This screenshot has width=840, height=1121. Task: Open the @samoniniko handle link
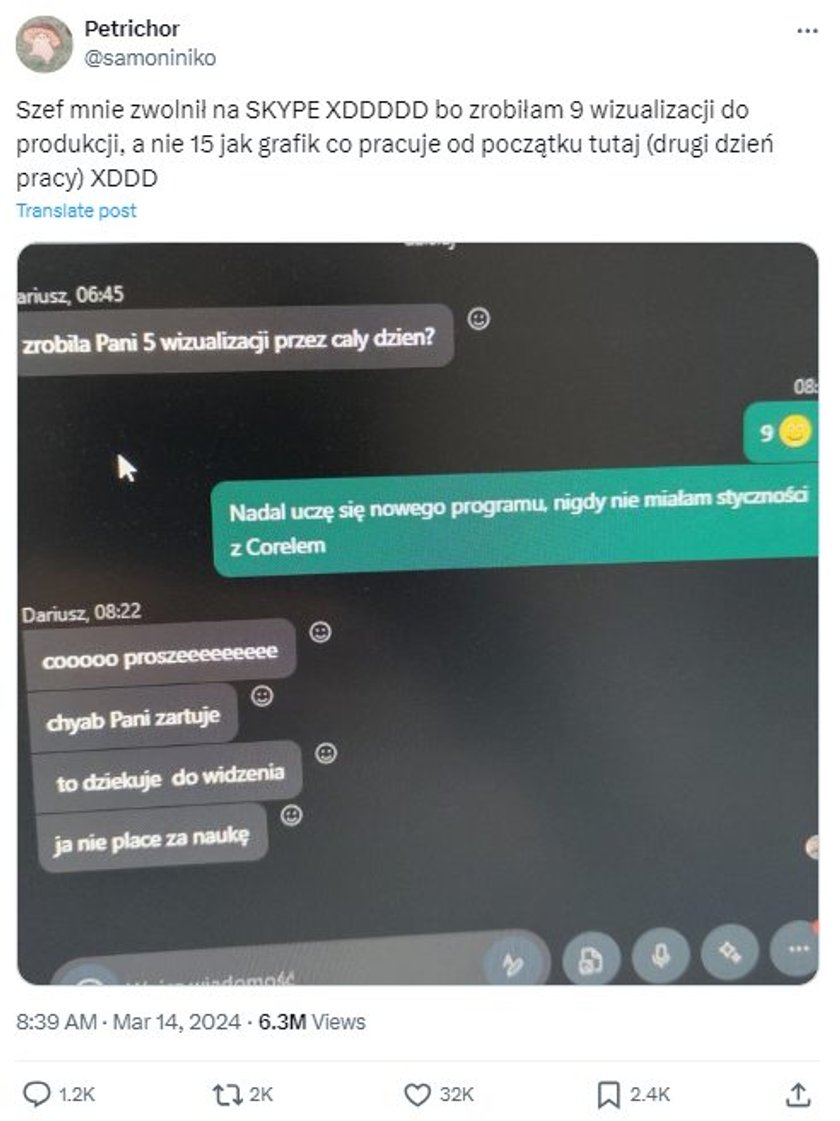click(x=150, y=58)
